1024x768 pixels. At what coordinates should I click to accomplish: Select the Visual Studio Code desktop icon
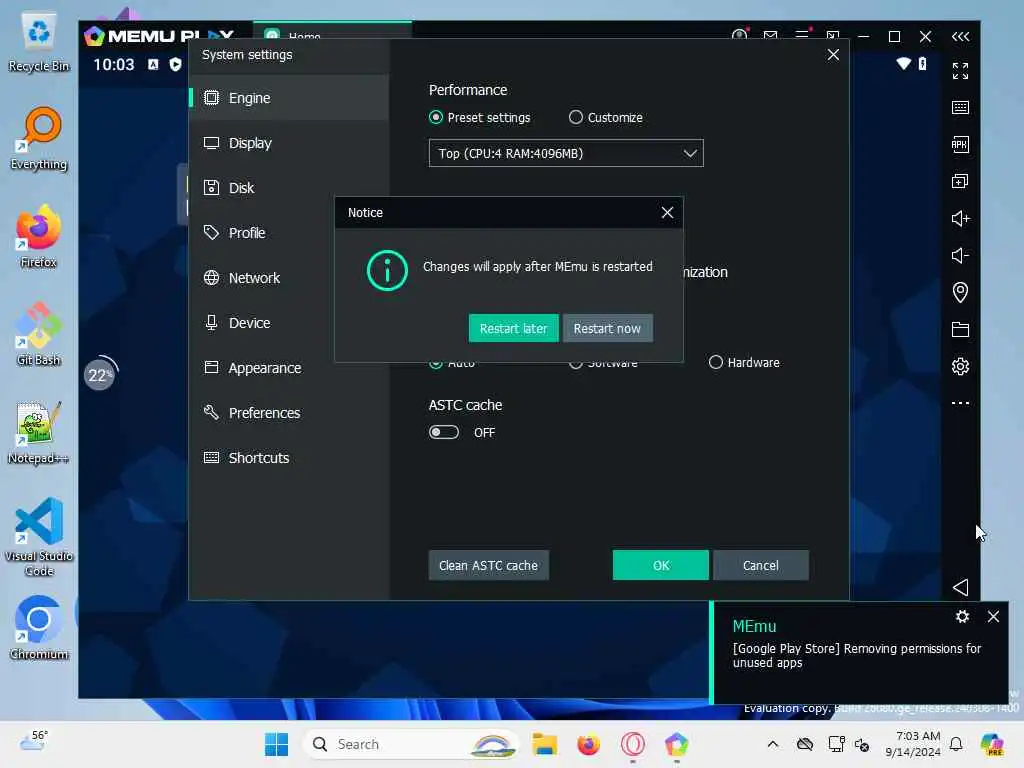(x=39, y=537)
